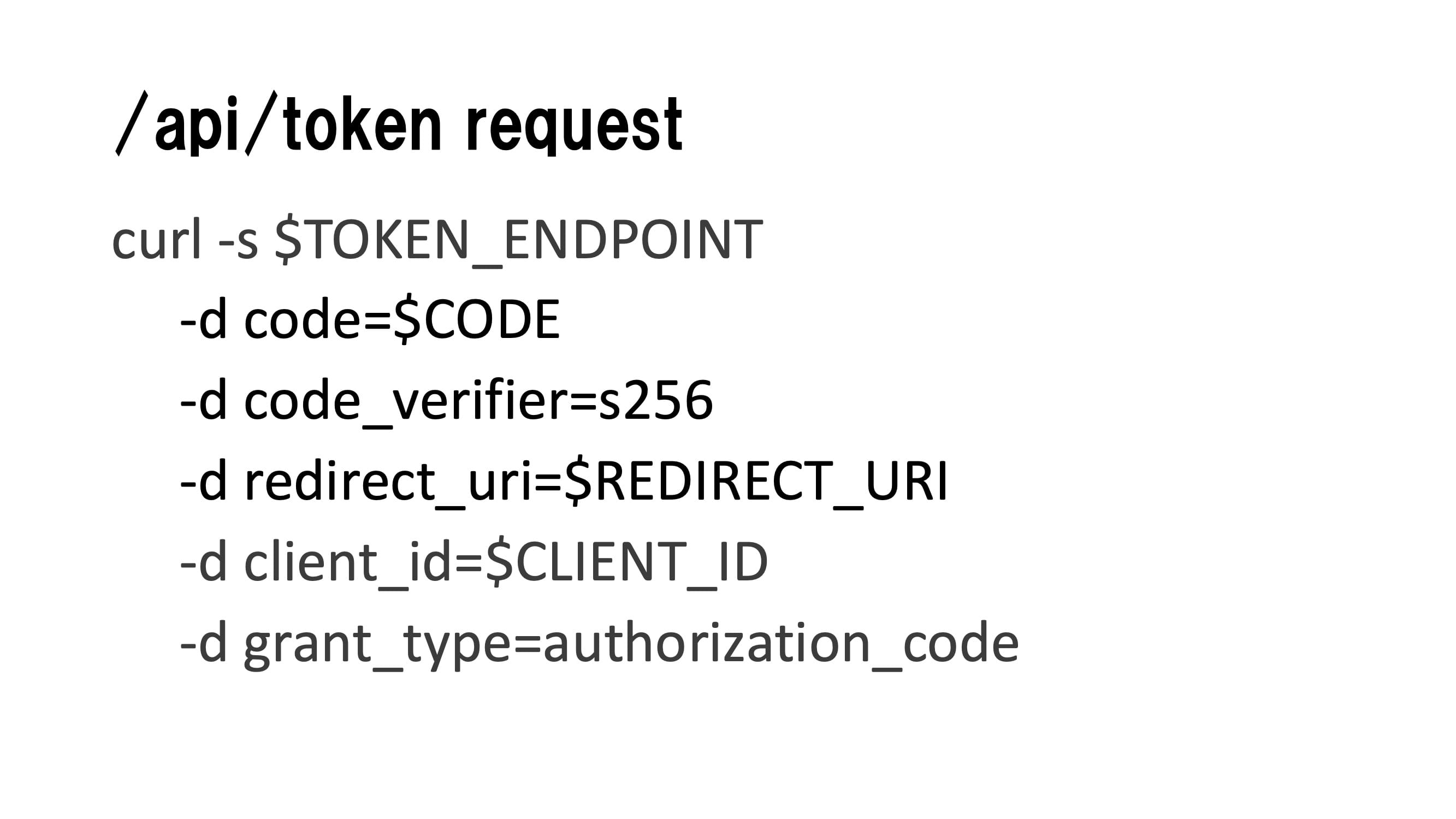The image size is (1456, 819).
Task: Click the 'grant_type=authorization_code' line
Action: point(599,643)
